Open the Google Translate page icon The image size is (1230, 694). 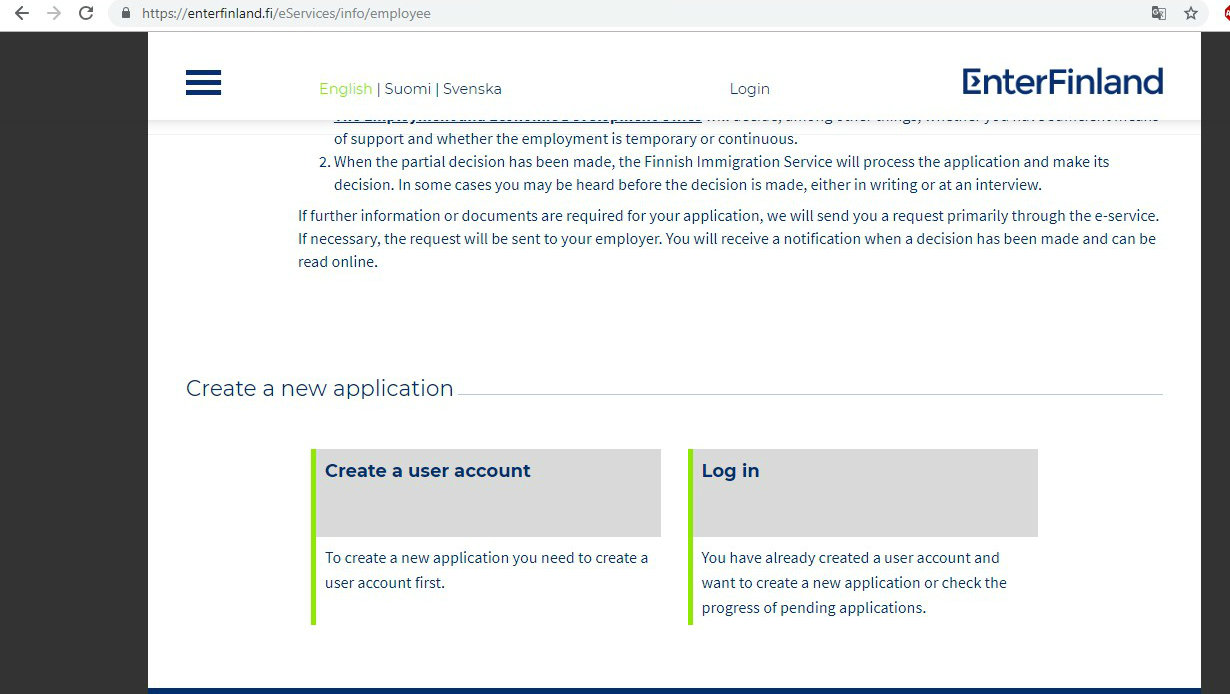[x=1158, y=14]
